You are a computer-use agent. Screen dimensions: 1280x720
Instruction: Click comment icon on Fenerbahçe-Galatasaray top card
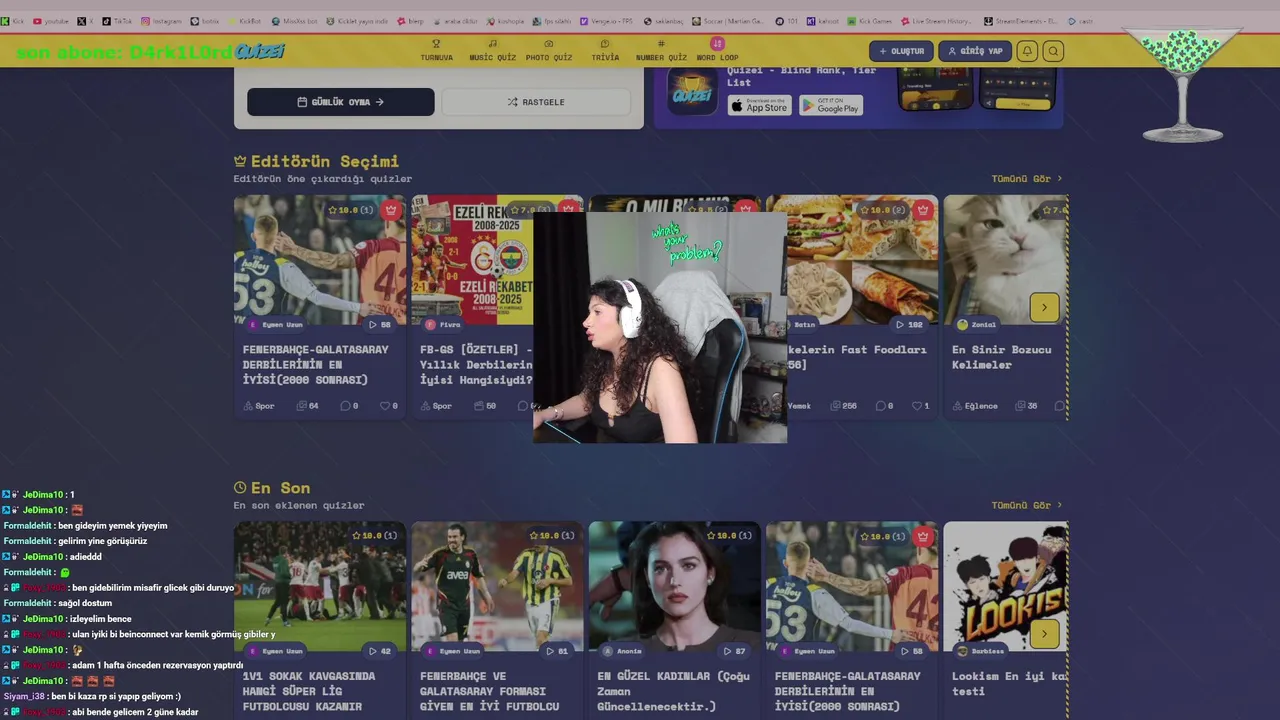(350, 406)
